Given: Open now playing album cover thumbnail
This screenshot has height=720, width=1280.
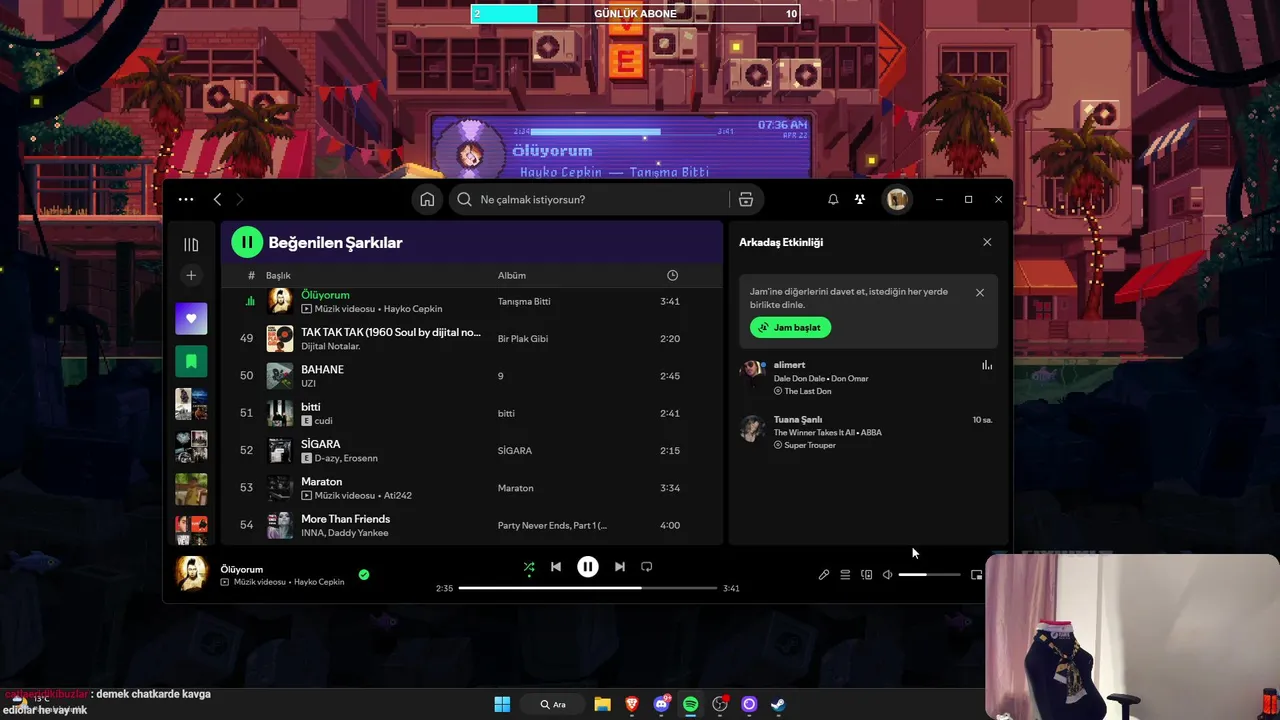Looking at the screenshot, I should point(192,573).
